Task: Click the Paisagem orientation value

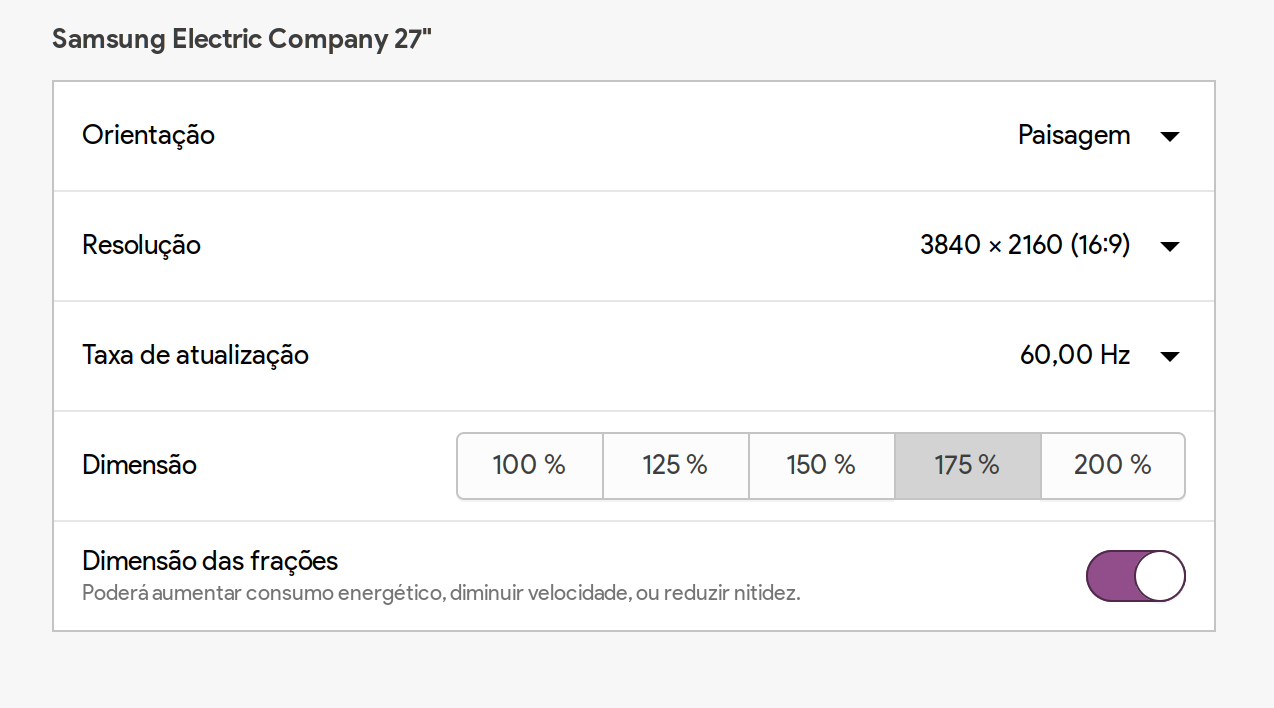Action: [x=1074, y=135]
